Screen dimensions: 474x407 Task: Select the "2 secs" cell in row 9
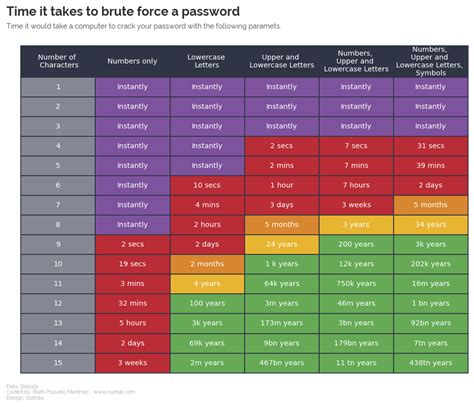click(132, 244)
